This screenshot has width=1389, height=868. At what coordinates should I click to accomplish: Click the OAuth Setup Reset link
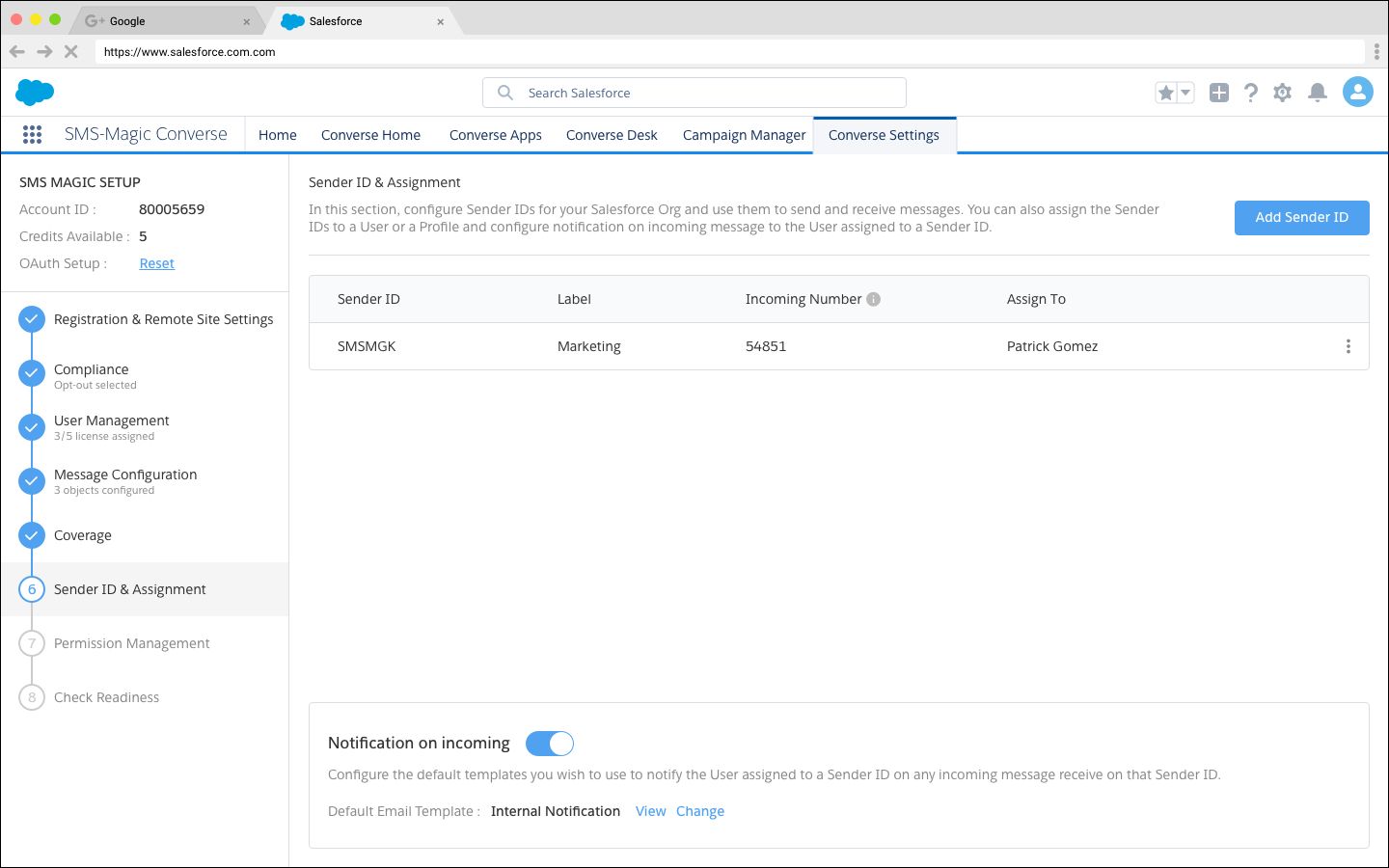pyautogui.click(x=157, y=263)
